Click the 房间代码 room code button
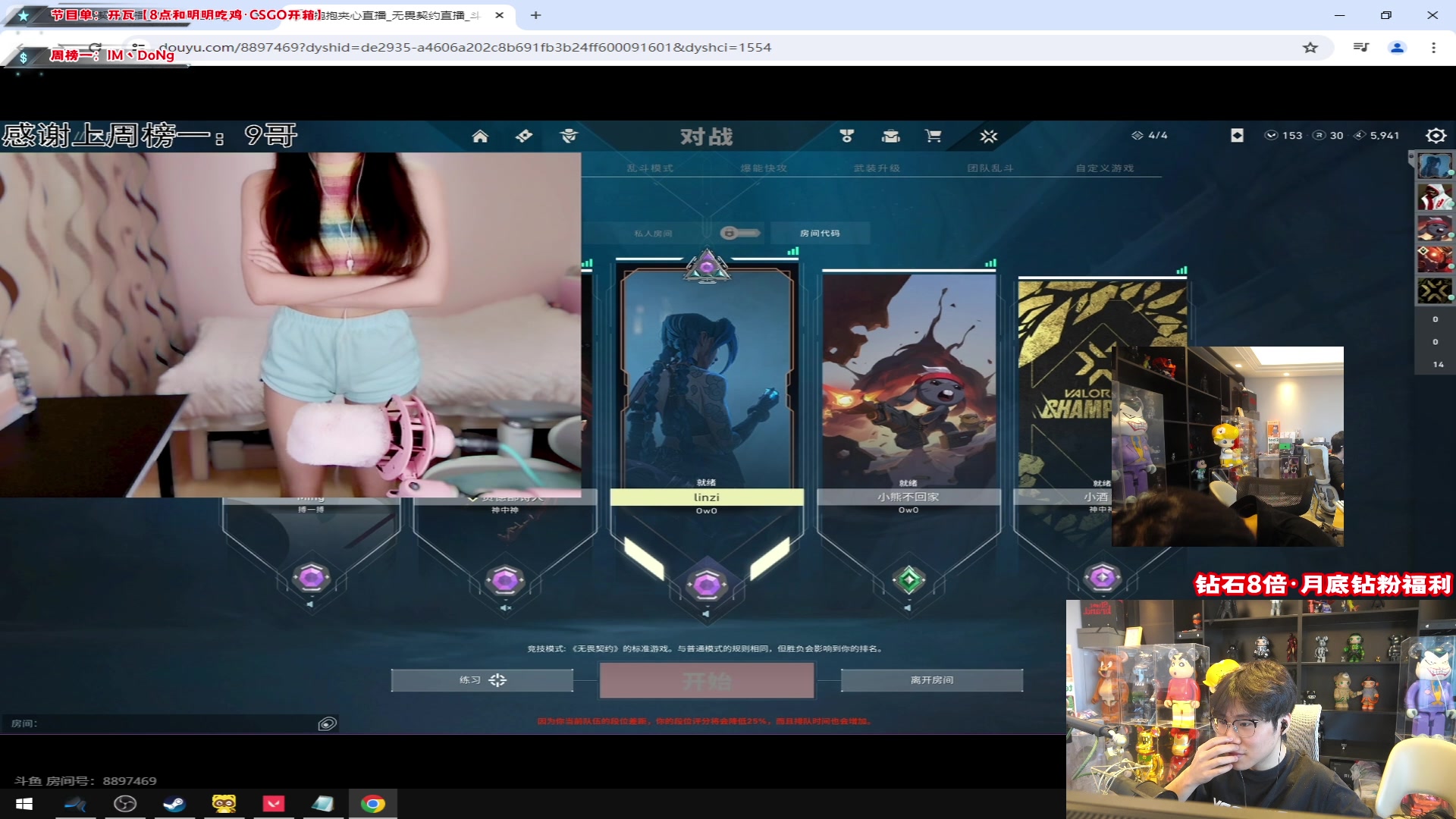The width and height of the screenshot is (1456, 819). [820, 234]
